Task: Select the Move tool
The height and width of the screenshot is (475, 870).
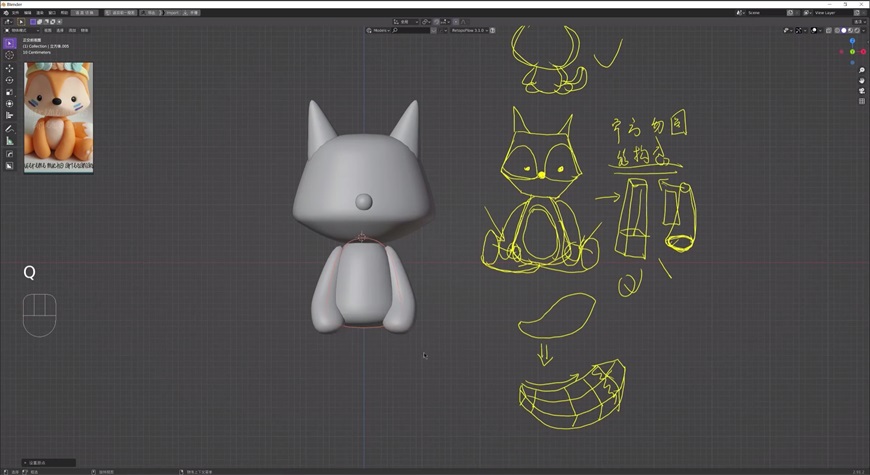Action: click(9, 68)
